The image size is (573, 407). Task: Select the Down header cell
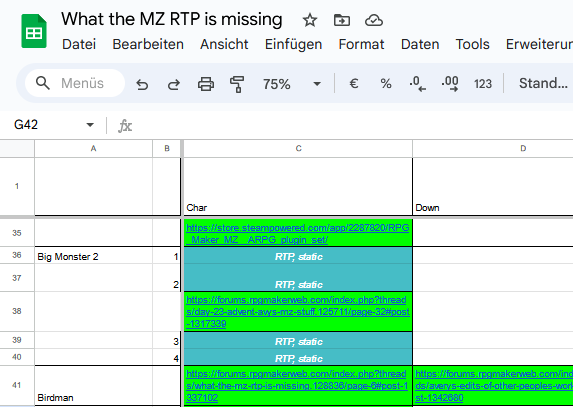coord(493,186)
